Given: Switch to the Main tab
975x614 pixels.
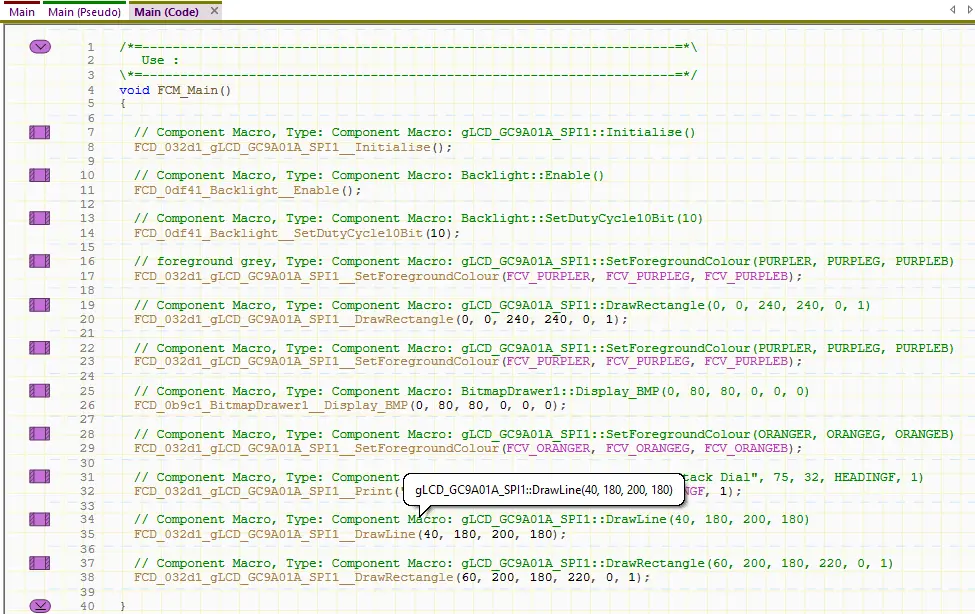Looking at the screenshot, I should (x=22, y=12).
